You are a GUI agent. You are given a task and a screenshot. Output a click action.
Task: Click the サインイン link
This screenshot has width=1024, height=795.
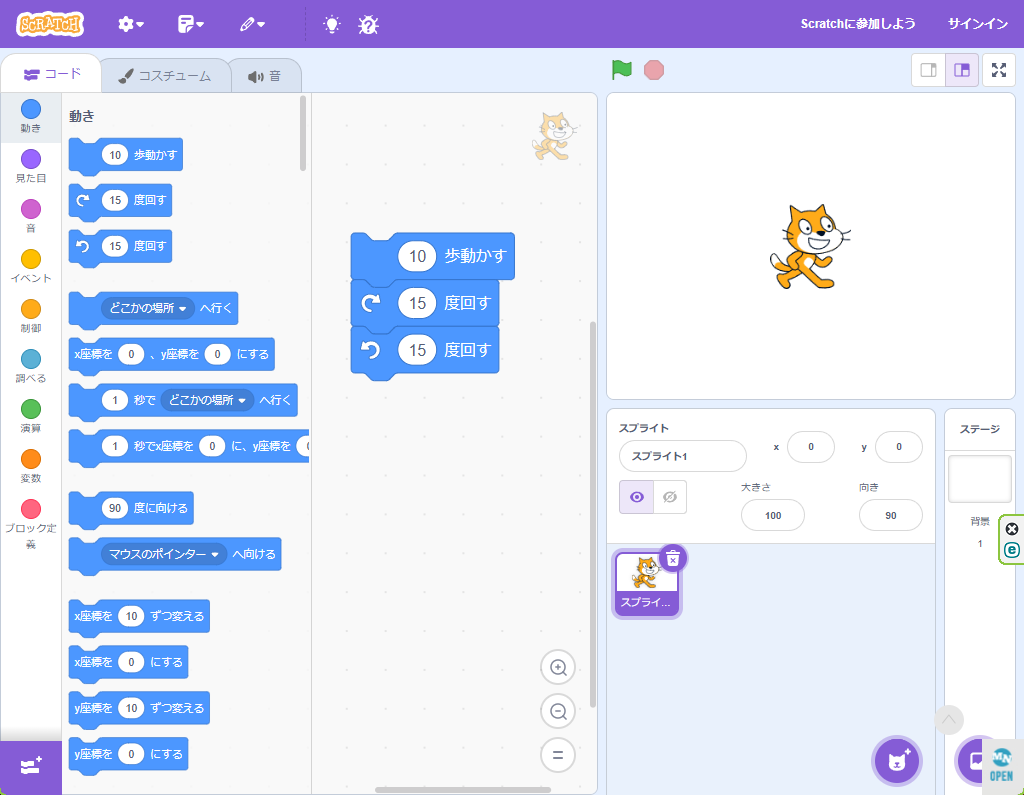(978, 24)
